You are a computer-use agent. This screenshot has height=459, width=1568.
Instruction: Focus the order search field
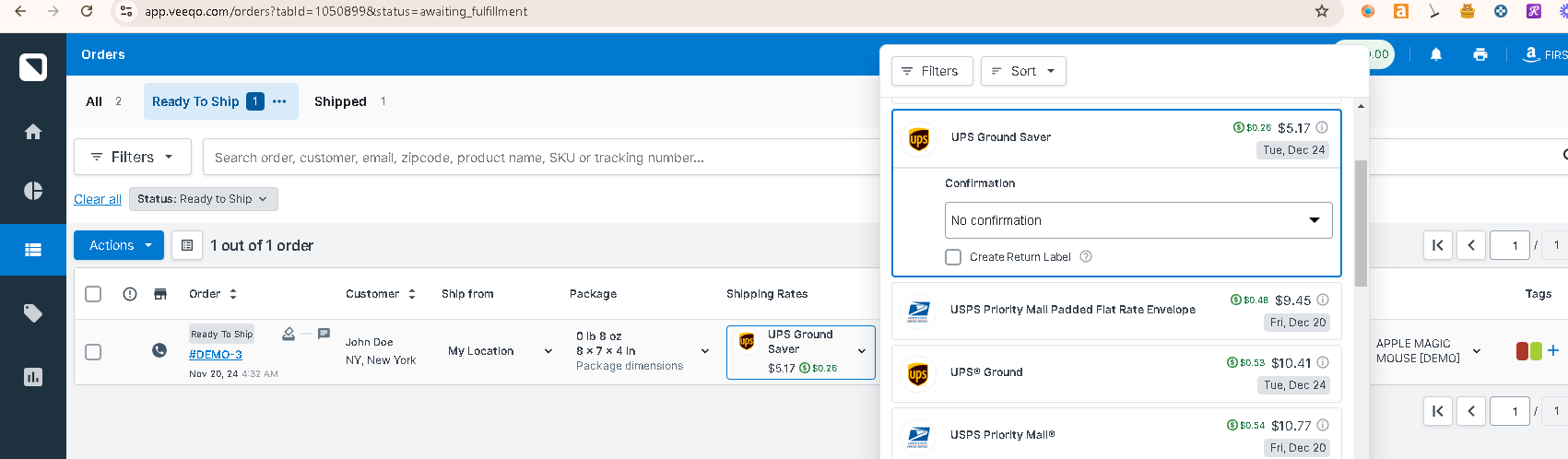pos(541,158)
